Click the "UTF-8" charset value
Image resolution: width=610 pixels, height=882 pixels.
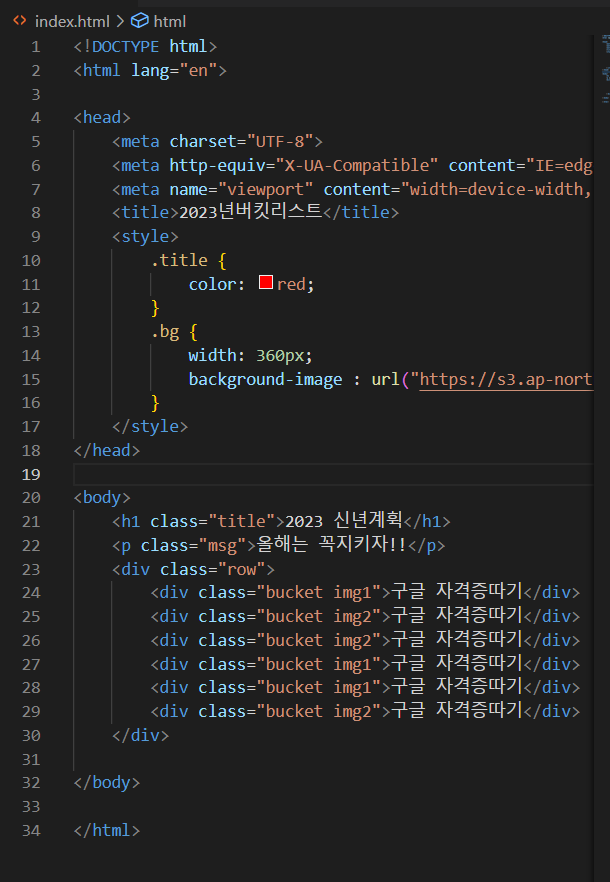pos(280,141)
